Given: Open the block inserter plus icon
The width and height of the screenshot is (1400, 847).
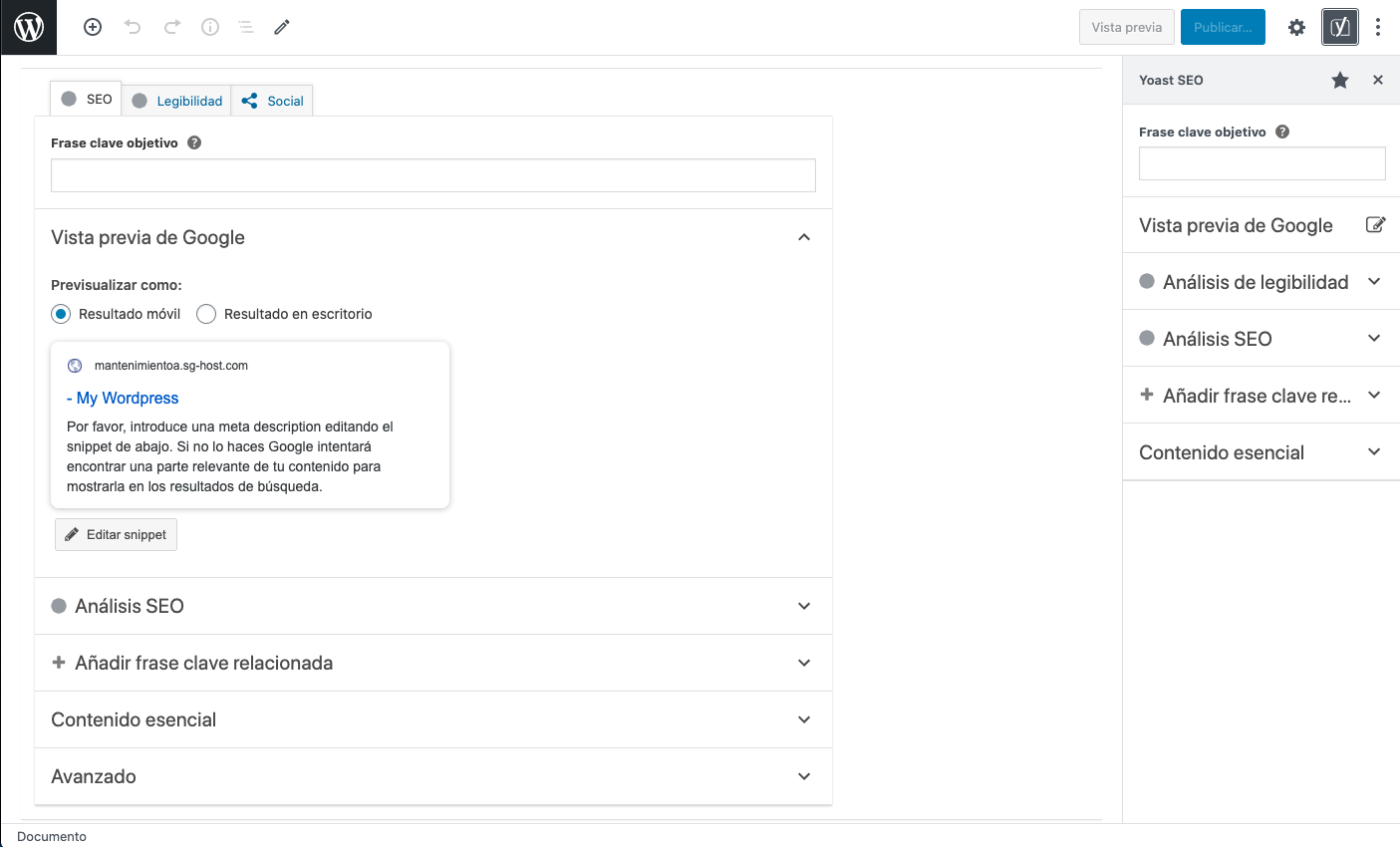Looking at the screenshot, I should click(x=93, y=27).
